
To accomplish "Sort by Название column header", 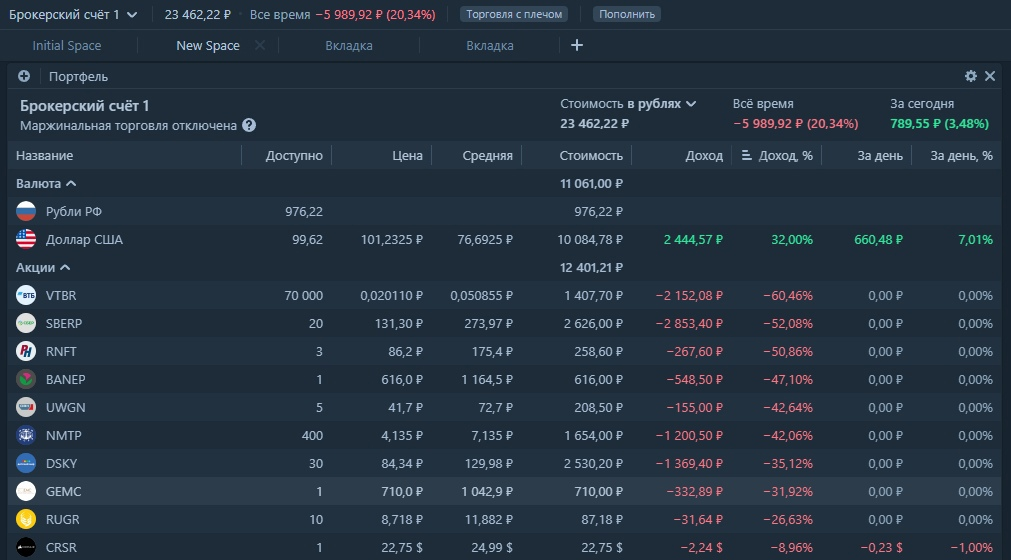I will (x=44, y=155).
